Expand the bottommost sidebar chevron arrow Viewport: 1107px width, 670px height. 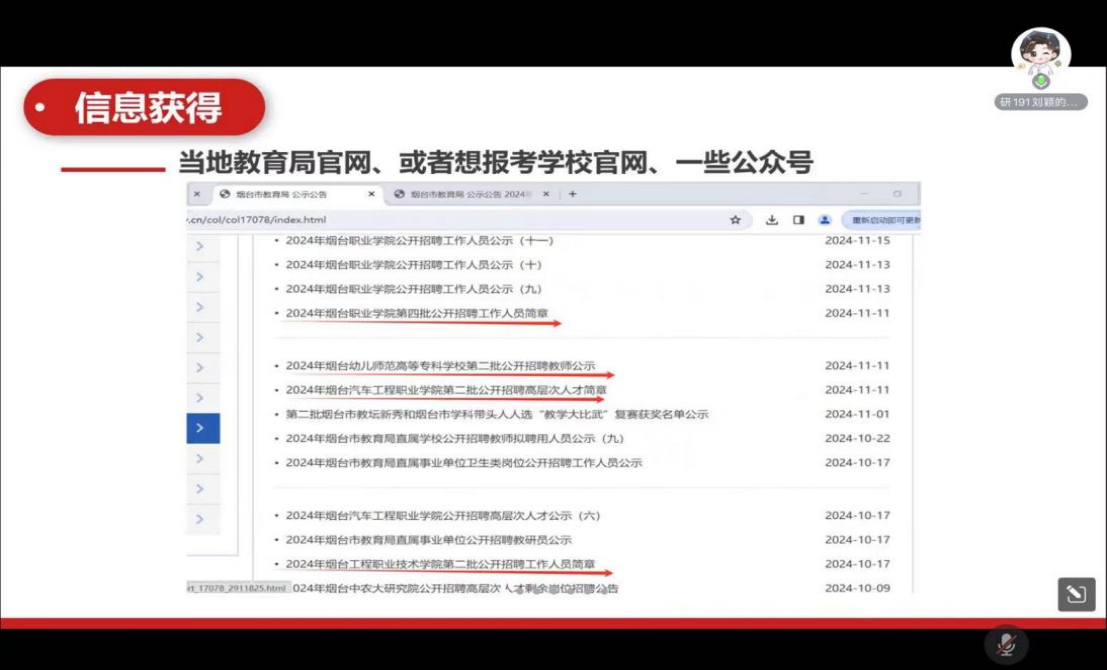(x=201, y=519)
